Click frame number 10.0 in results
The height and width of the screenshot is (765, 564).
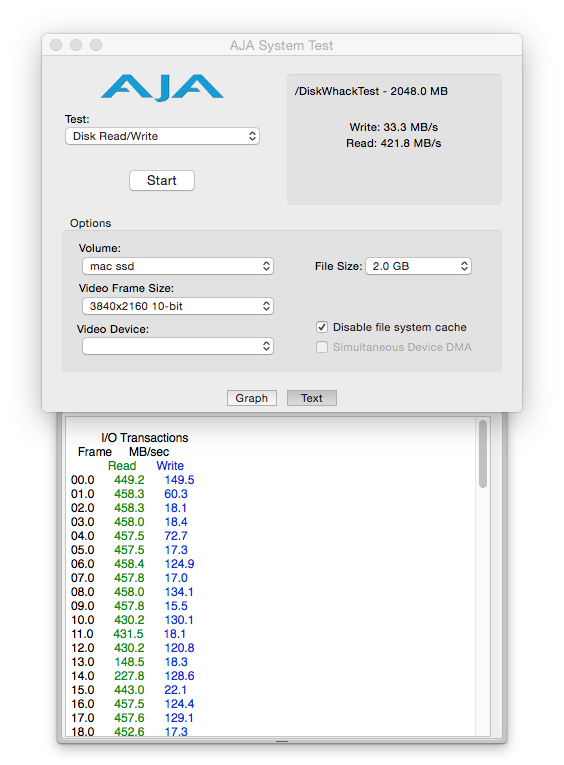point(82,620)
